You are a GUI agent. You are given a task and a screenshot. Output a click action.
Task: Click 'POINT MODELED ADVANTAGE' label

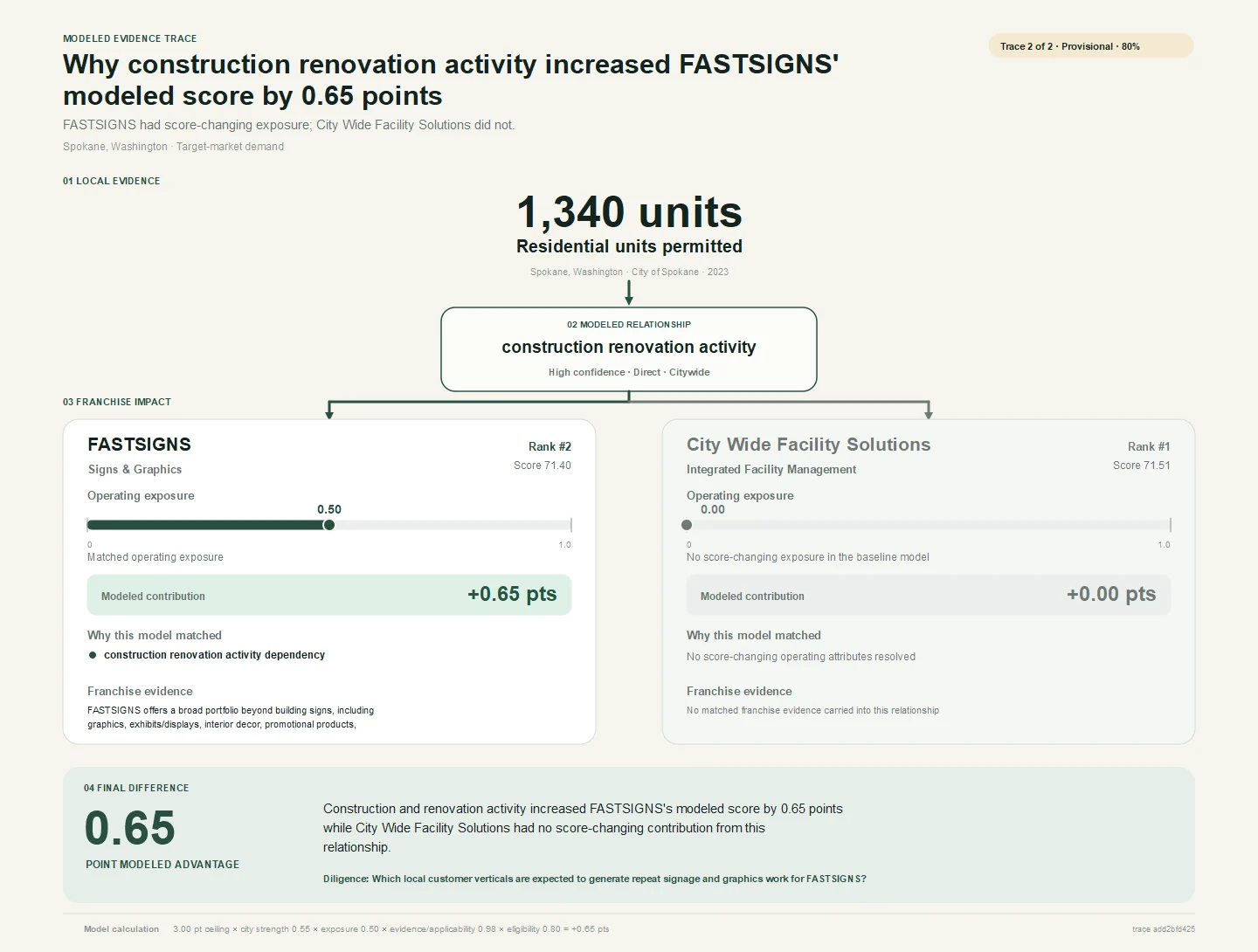(162, 865)
